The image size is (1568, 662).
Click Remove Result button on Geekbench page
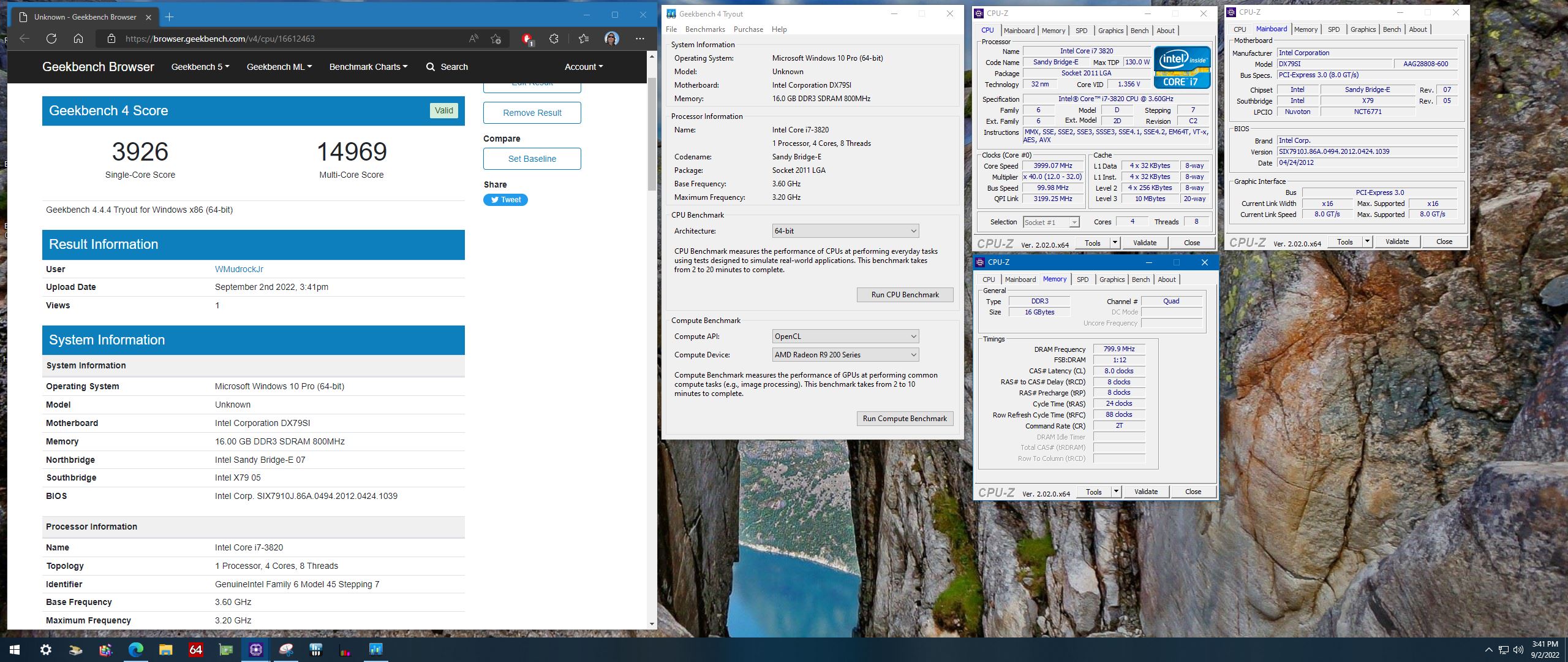532,113
